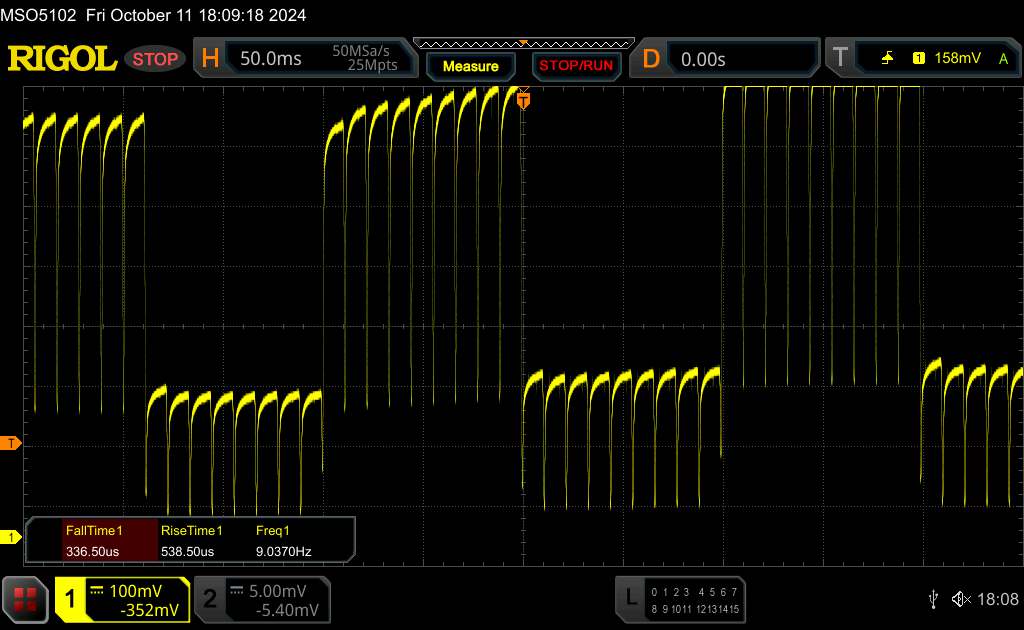Select the Freq1 measurement

coord(272,530)
